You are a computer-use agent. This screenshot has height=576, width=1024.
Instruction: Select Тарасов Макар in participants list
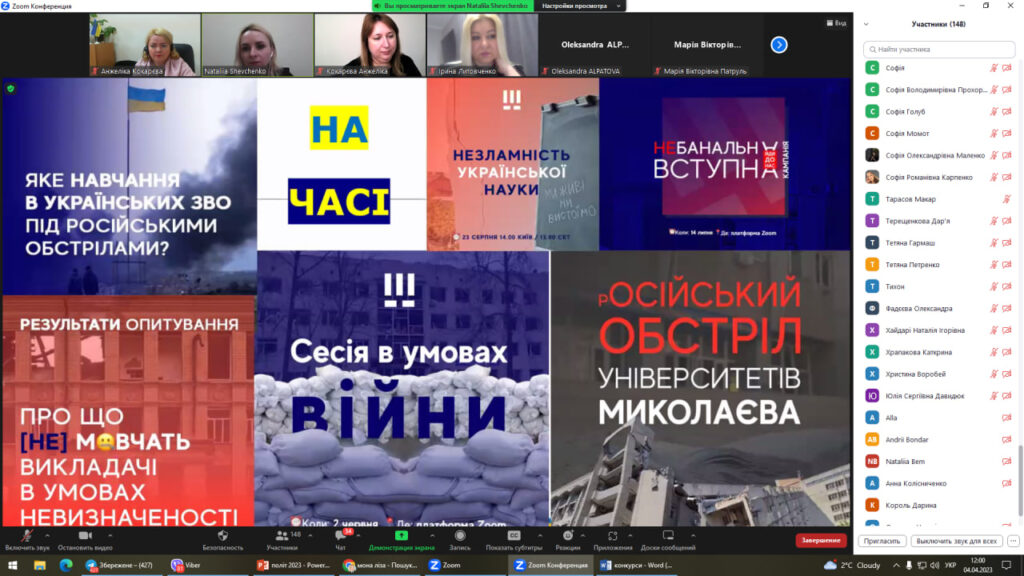coord(910,199)
